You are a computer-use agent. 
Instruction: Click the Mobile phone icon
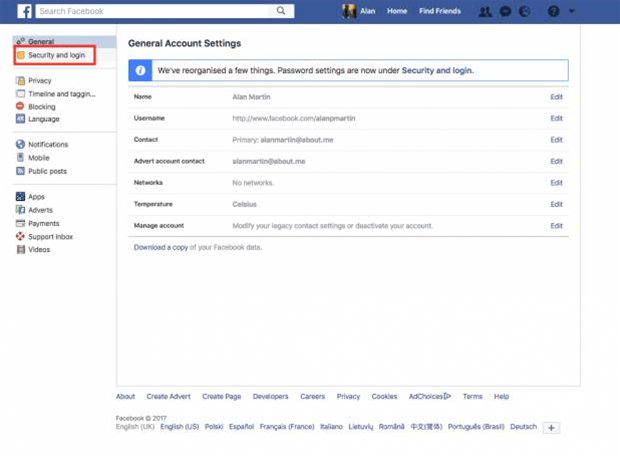tap(20, 157)
